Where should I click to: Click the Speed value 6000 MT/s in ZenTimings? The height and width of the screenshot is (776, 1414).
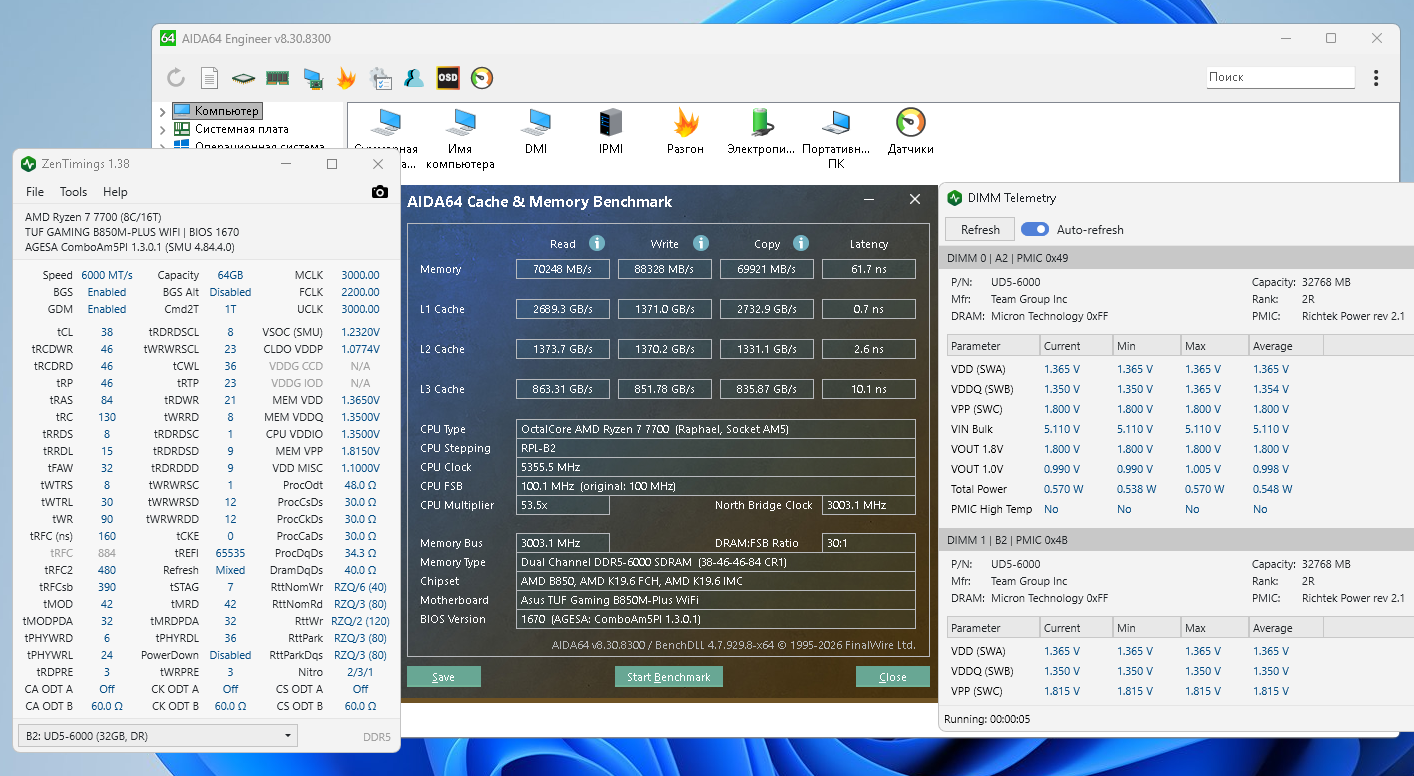(x=107, y=275)
